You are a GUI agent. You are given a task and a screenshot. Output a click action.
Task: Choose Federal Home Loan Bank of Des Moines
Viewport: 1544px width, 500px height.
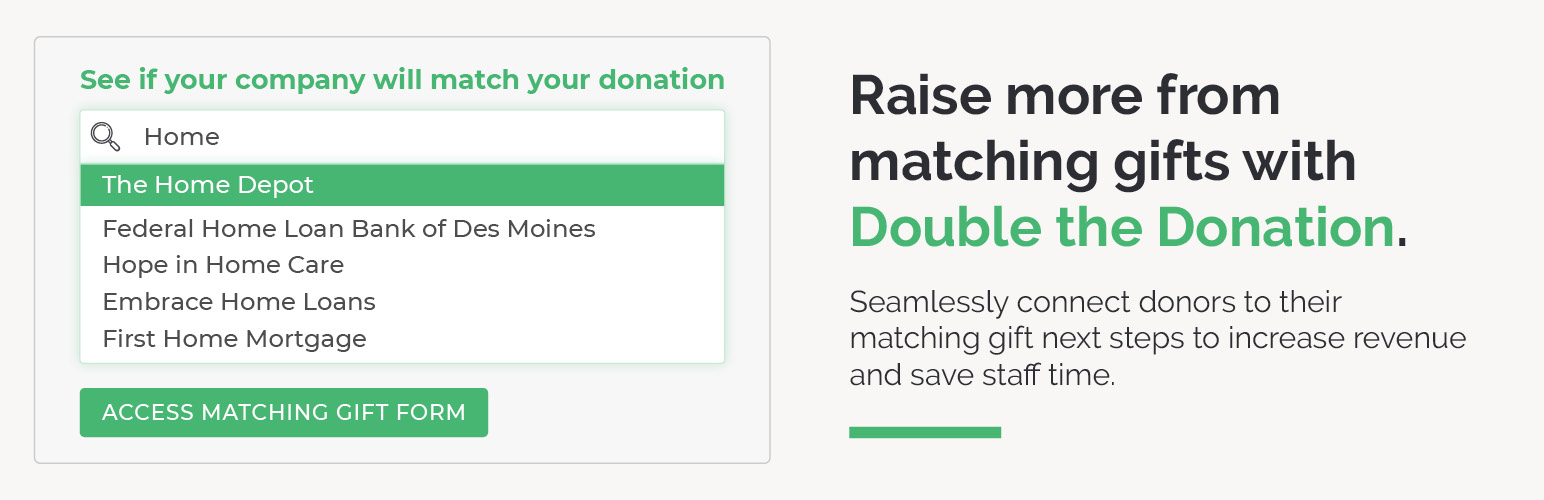[348, 229]
